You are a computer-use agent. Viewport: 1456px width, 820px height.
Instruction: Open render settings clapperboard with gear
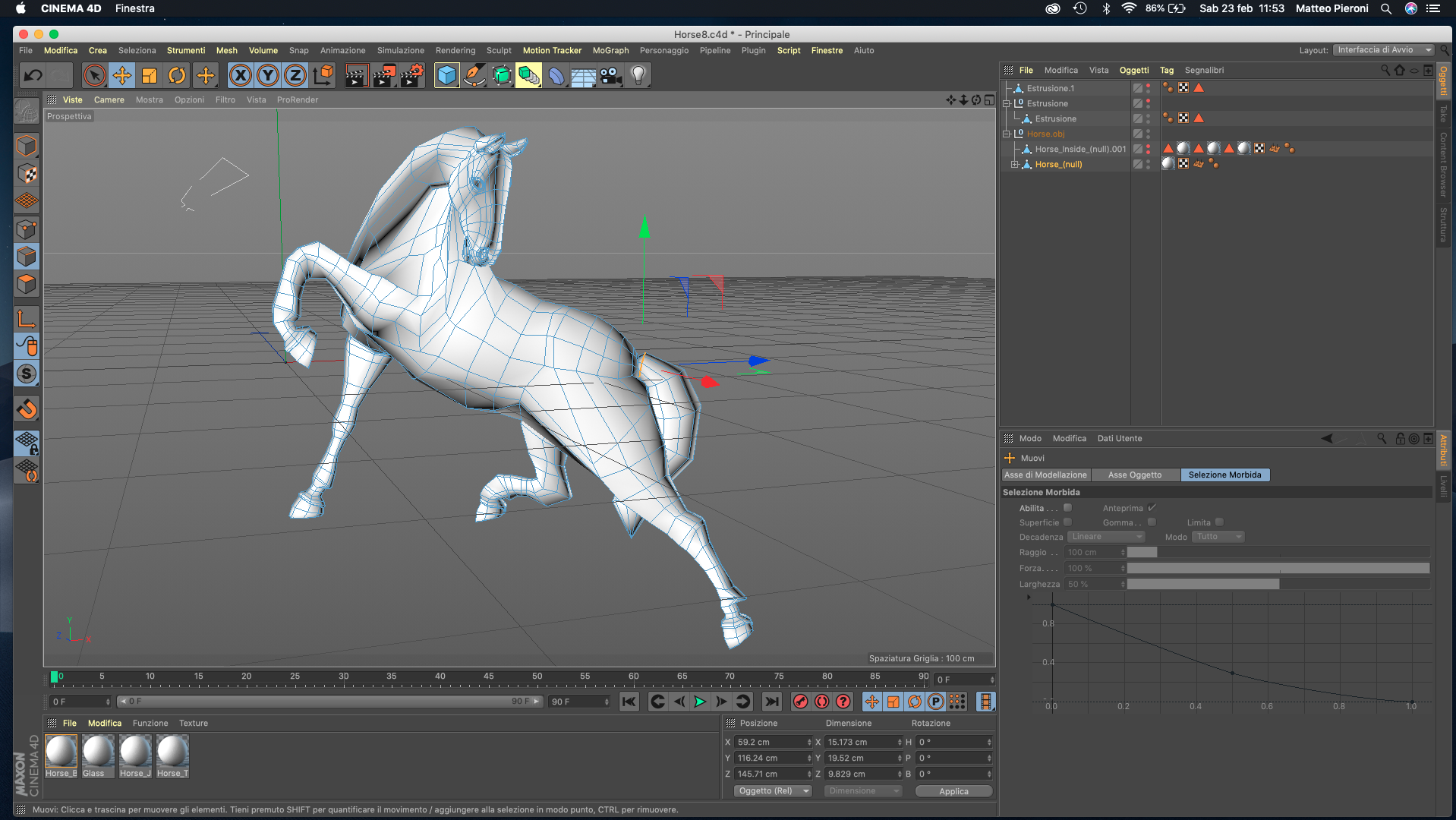(x=412, y=75)
